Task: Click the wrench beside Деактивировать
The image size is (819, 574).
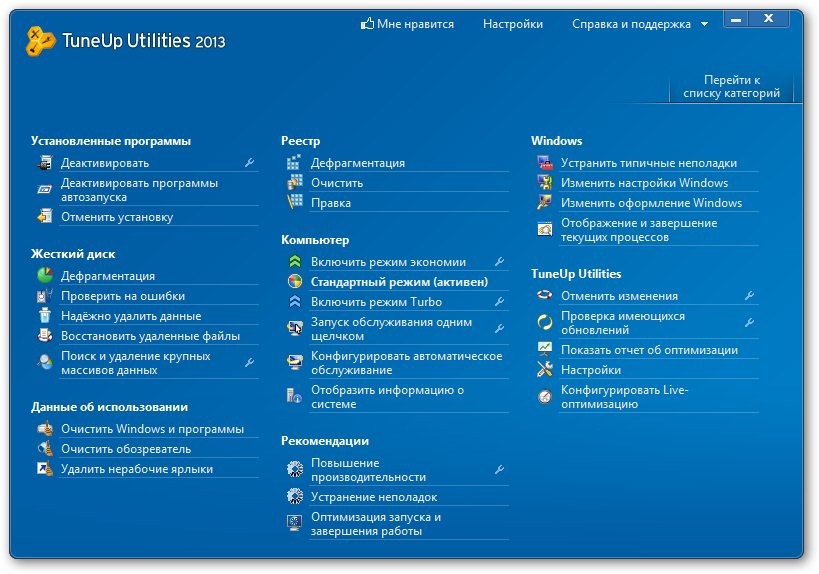Action: (250, 162)
